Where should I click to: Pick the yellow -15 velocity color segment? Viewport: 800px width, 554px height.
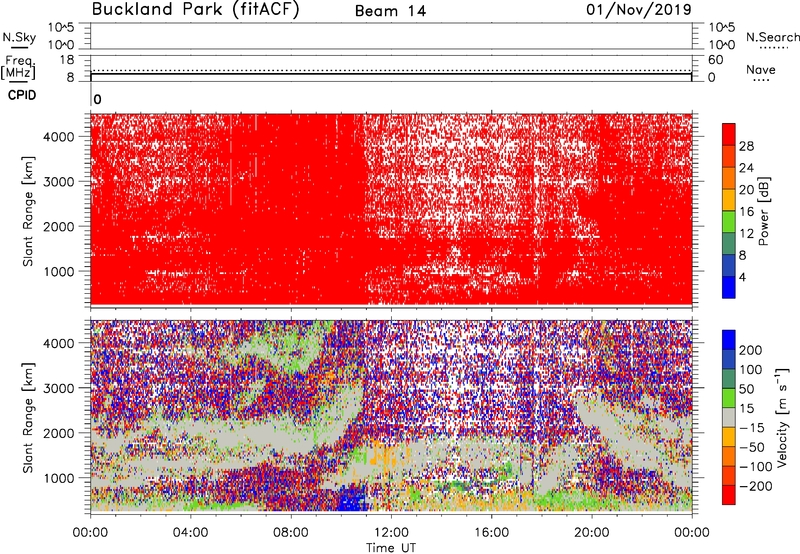pyautogui.click(x=729, y=437)
